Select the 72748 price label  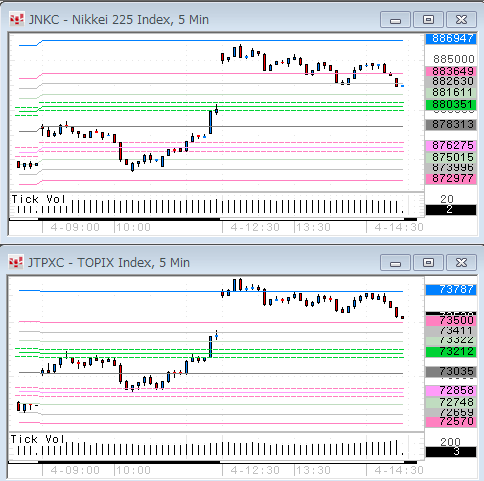[451, 402]
